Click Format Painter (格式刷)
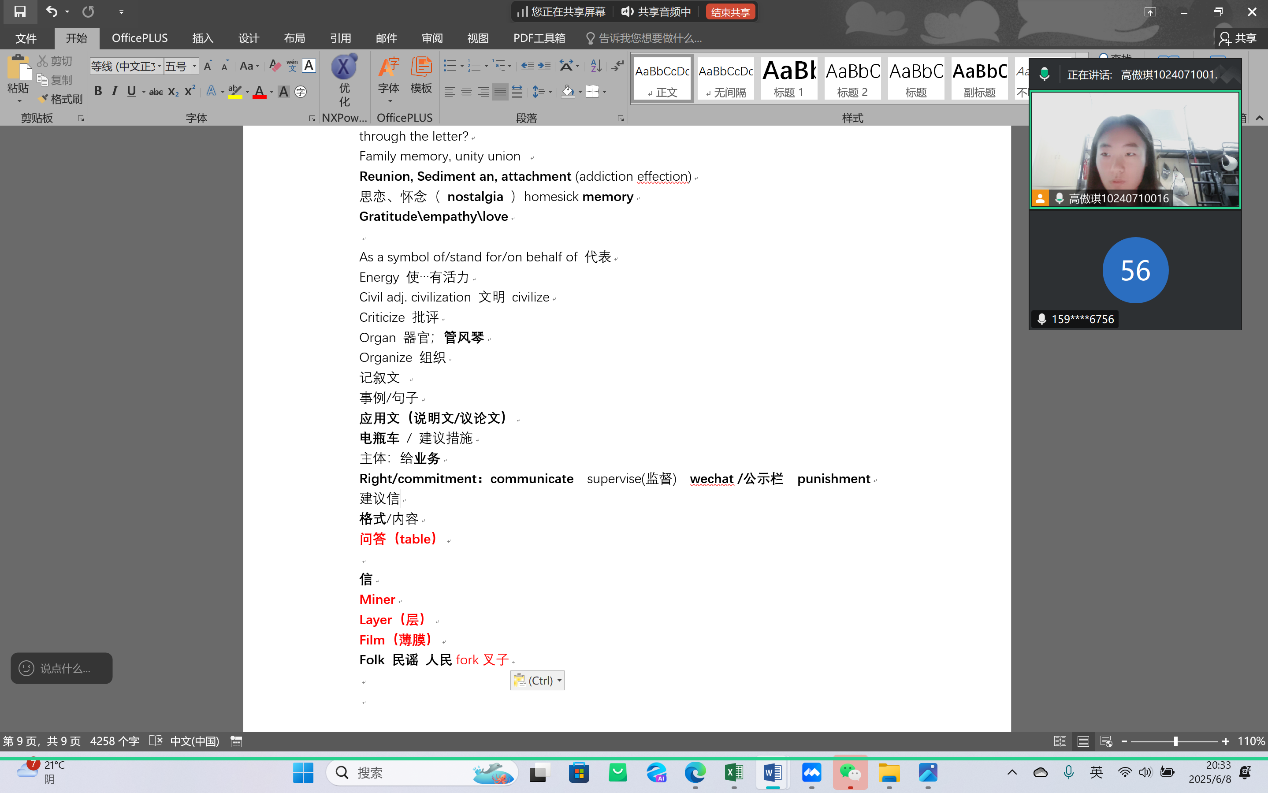 tap(60, 99)
